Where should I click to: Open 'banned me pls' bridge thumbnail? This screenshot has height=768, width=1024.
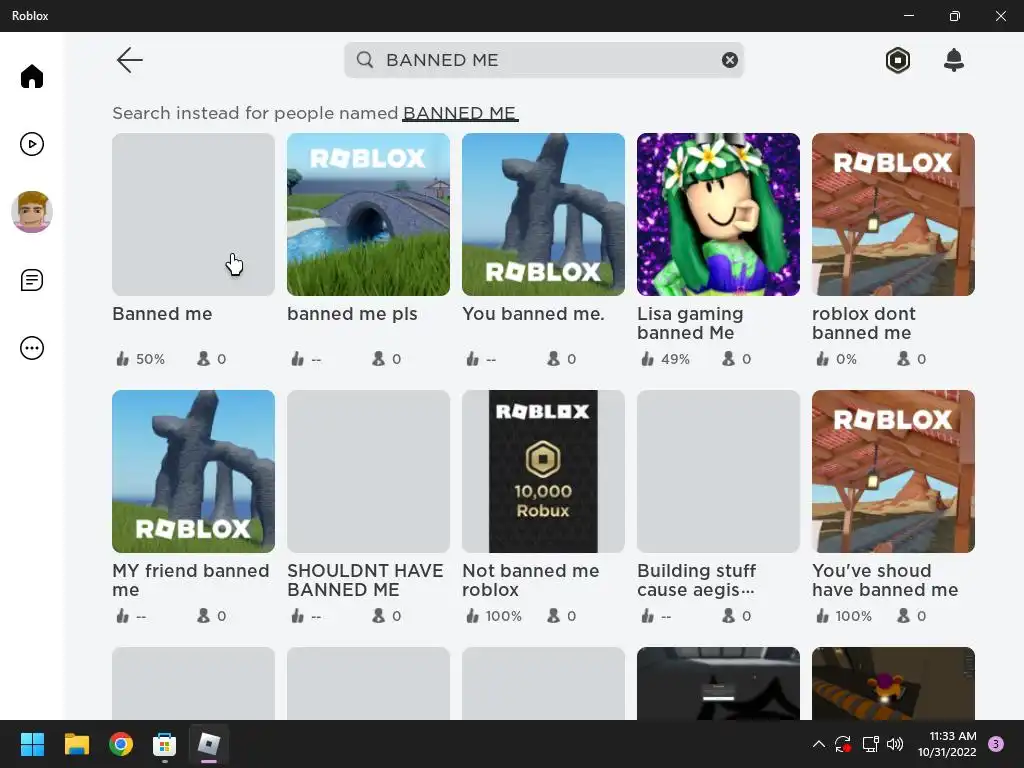coord(368,214)
